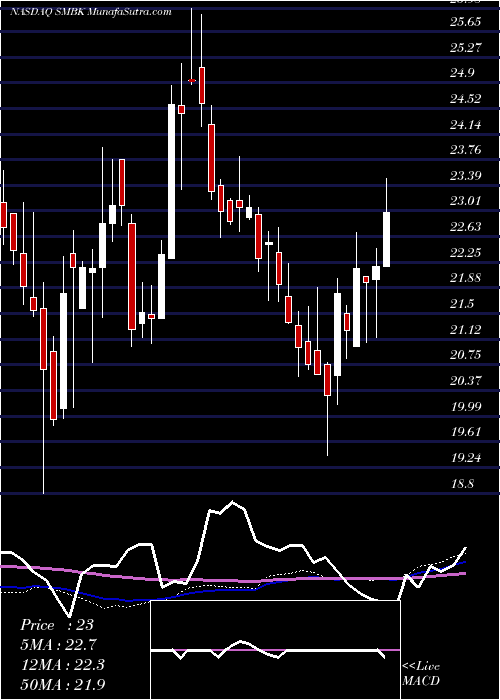Screen dimensions: 500x700
Task: Select the 21.12 price axis label
Action: [x=465, y=330]
